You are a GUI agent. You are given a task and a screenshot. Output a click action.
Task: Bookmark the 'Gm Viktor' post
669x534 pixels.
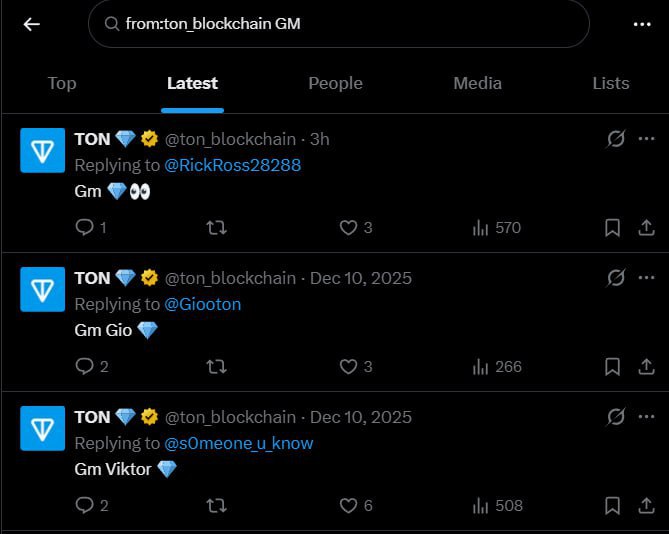[612, 506]
